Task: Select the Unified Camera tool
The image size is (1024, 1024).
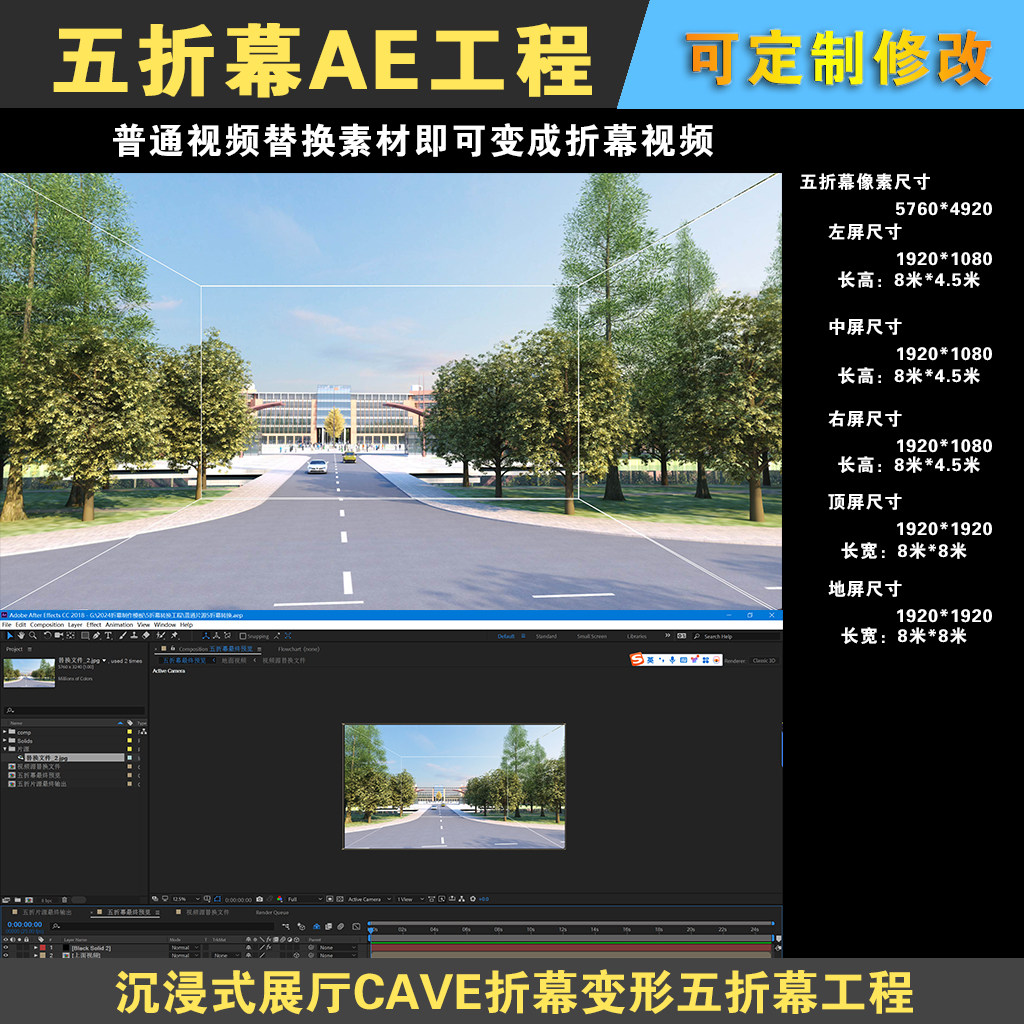Action: 58,635
